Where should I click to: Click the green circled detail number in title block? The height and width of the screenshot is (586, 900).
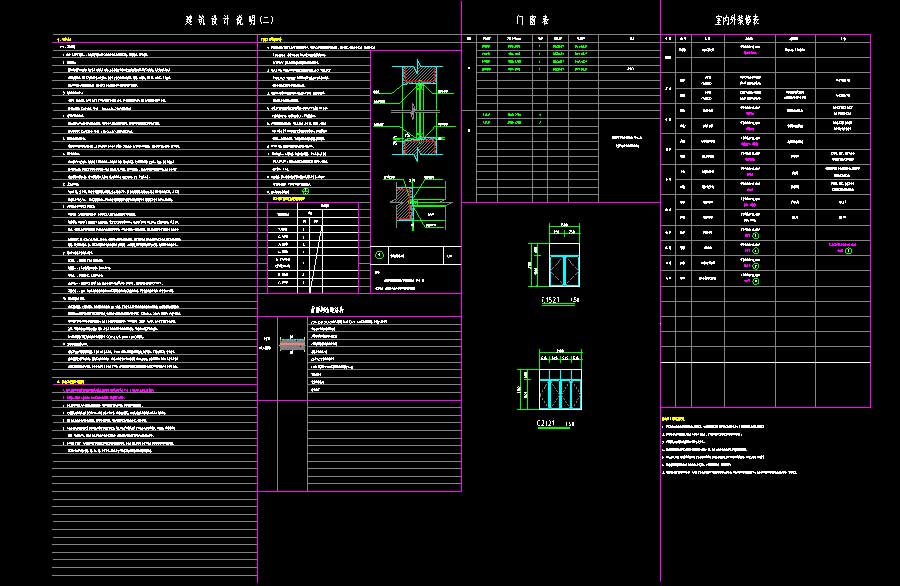tap(378, 256)
